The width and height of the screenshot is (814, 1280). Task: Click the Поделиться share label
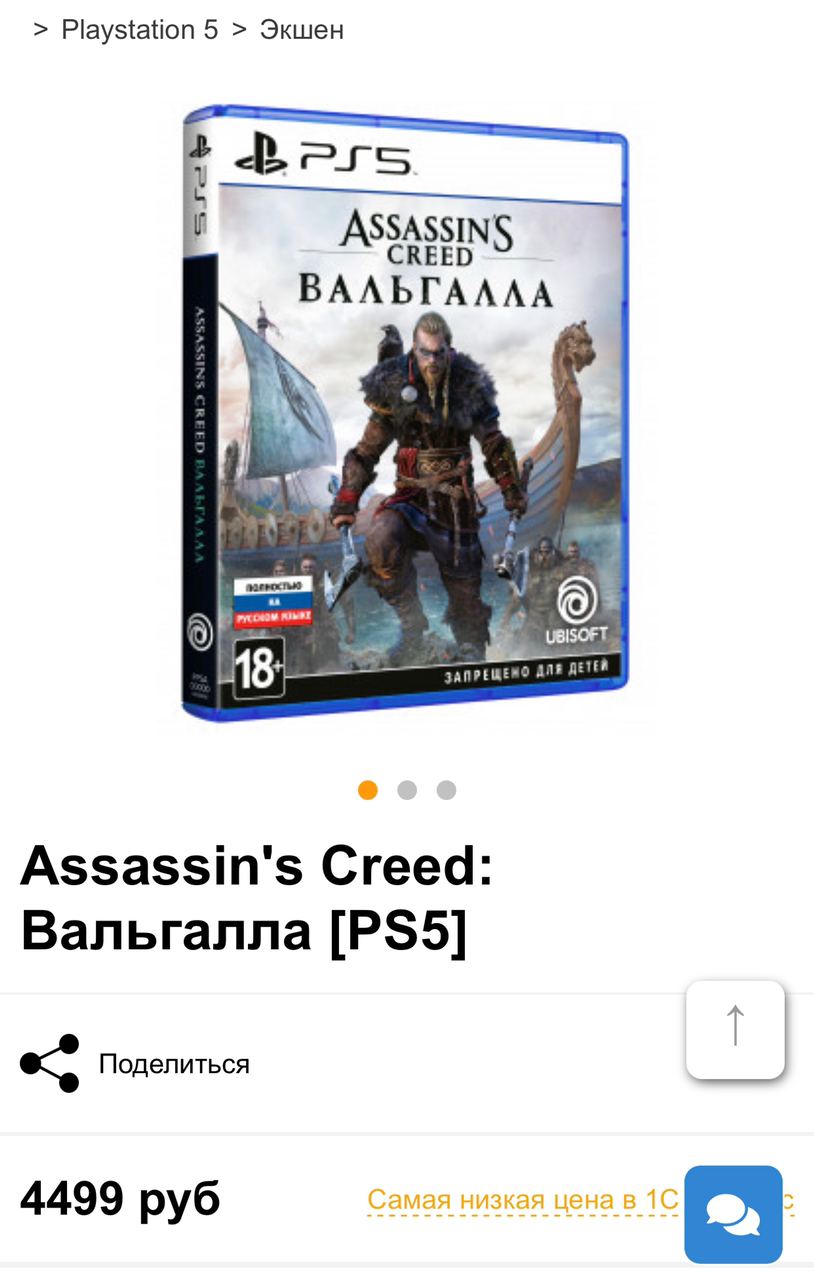(x=174, y=1064)
